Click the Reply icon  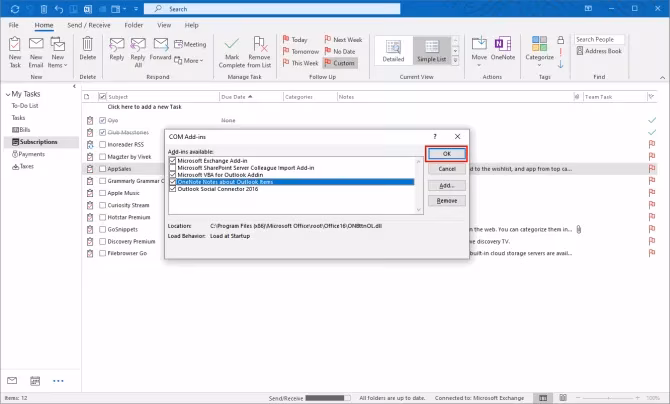(117, 44)
